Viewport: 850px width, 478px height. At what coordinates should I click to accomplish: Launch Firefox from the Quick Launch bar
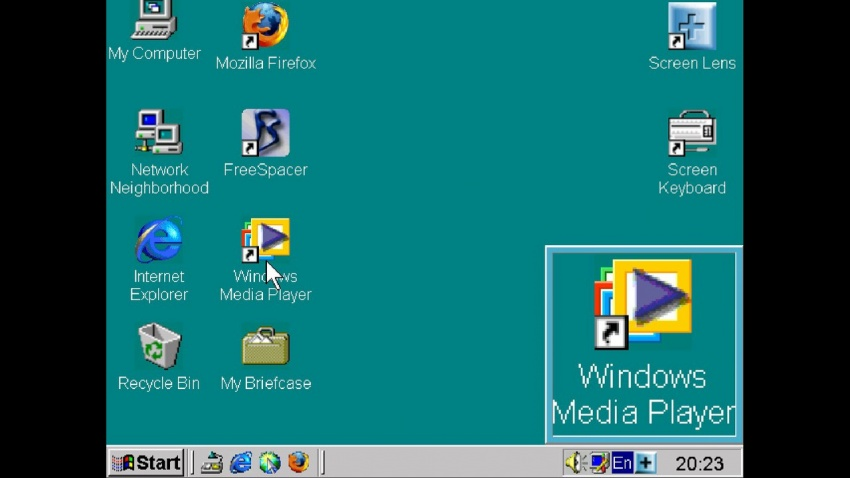[x=298, y=462]
